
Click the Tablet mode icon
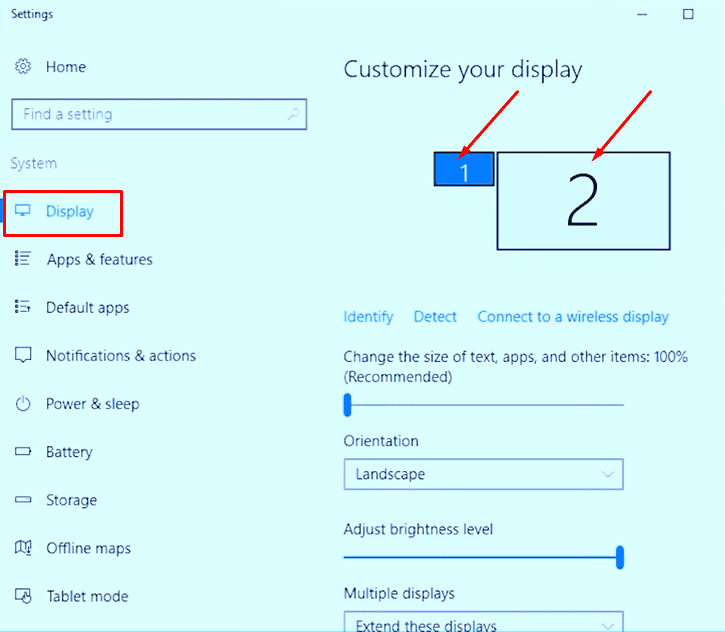(23, 596)
